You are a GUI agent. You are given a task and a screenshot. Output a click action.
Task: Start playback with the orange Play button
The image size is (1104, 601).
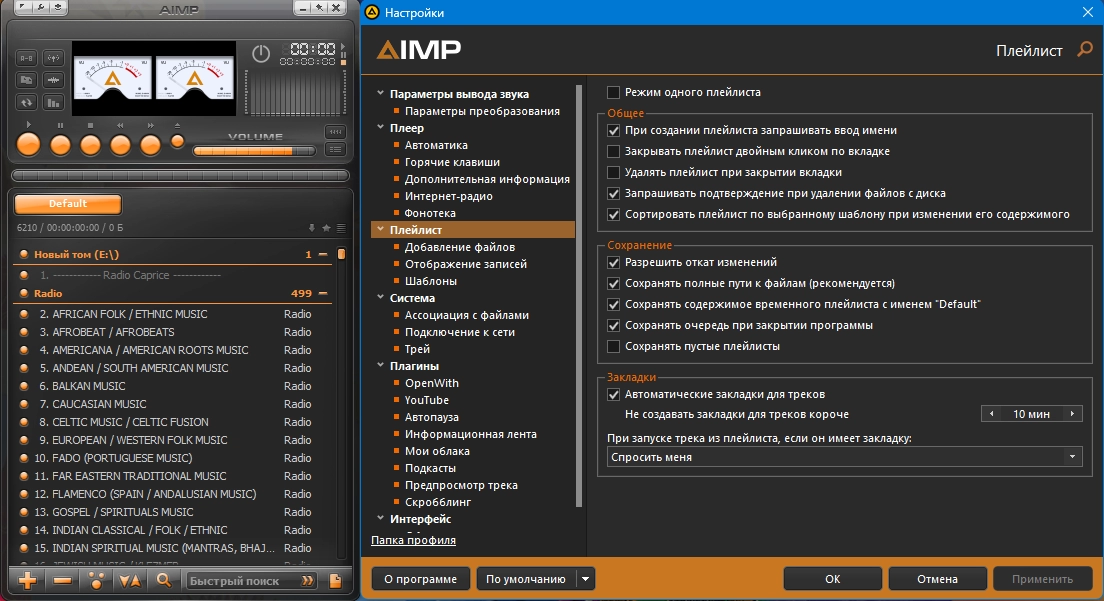28,144
